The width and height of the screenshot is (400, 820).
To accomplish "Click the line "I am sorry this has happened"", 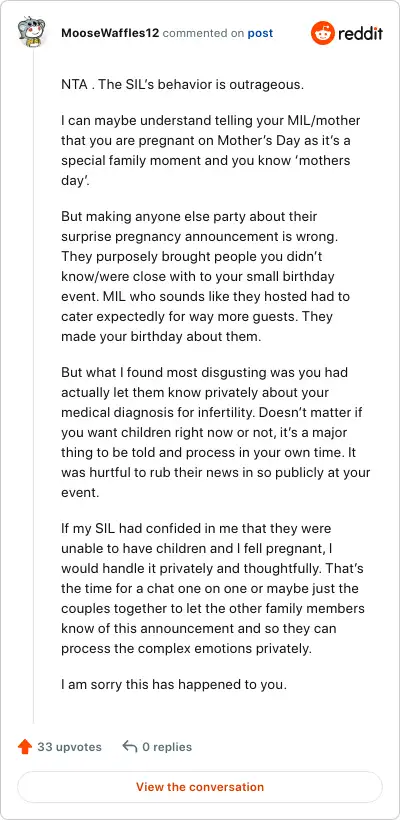I will [x=174, y=685].
